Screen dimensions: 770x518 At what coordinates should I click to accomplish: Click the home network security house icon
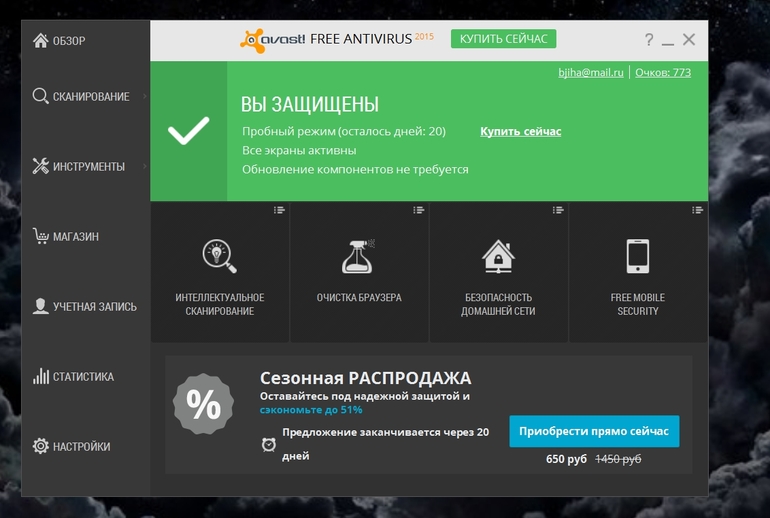[498, 256]
